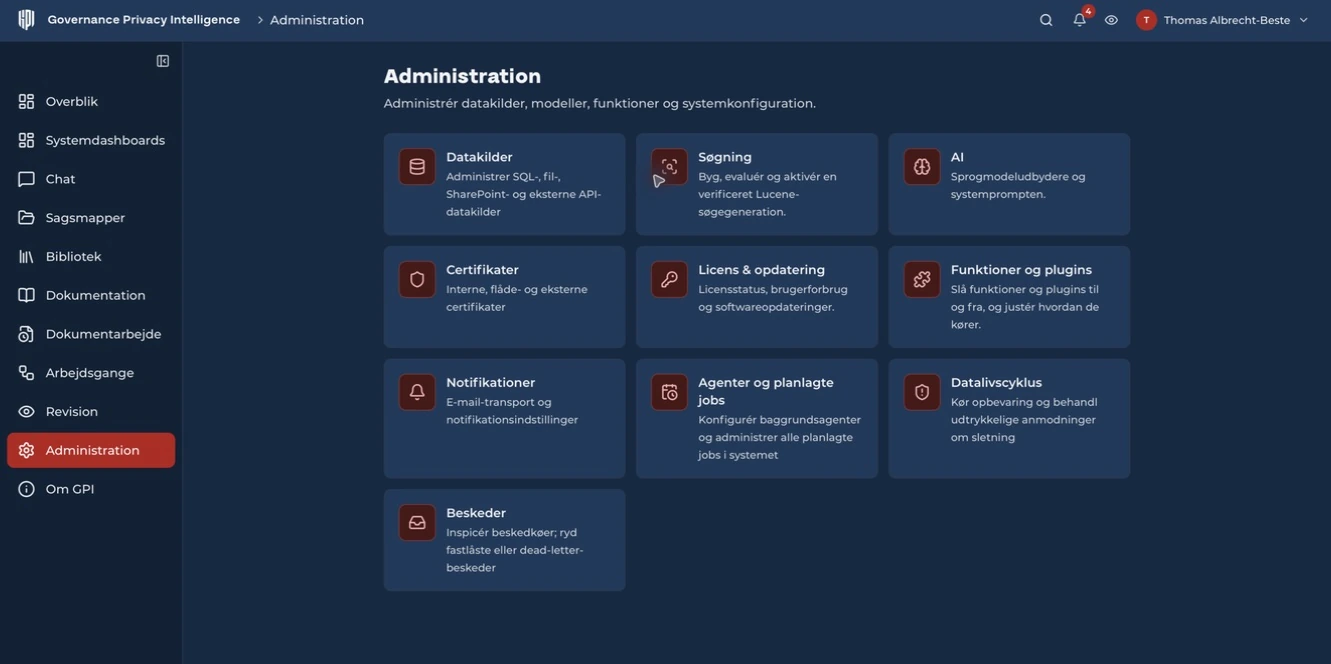The image size is (1331, 664).
Task: Click the Agenter og planlagte jobs calendar icon
Action: click(669, 392)
